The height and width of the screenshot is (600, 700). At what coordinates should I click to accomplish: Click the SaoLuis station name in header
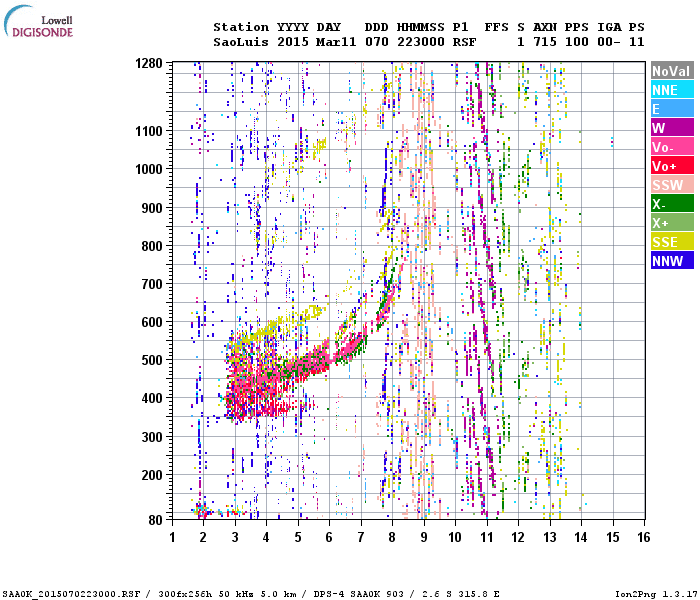241,43
